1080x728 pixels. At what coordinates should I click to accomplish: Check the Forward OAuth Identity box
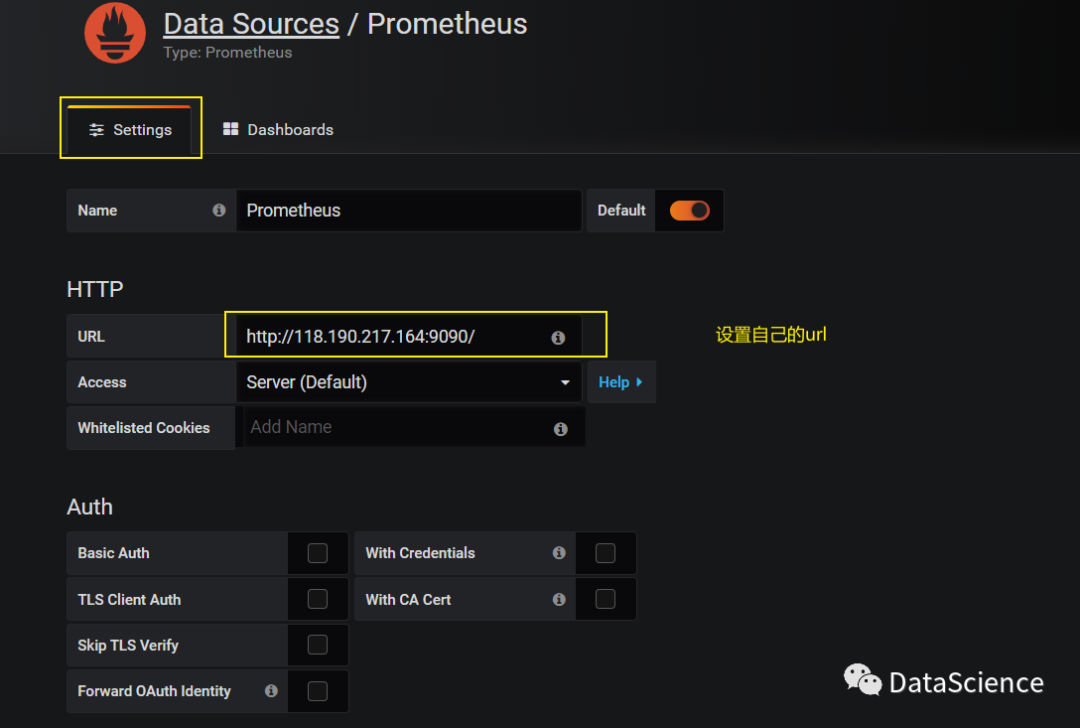tap(317, 691)
